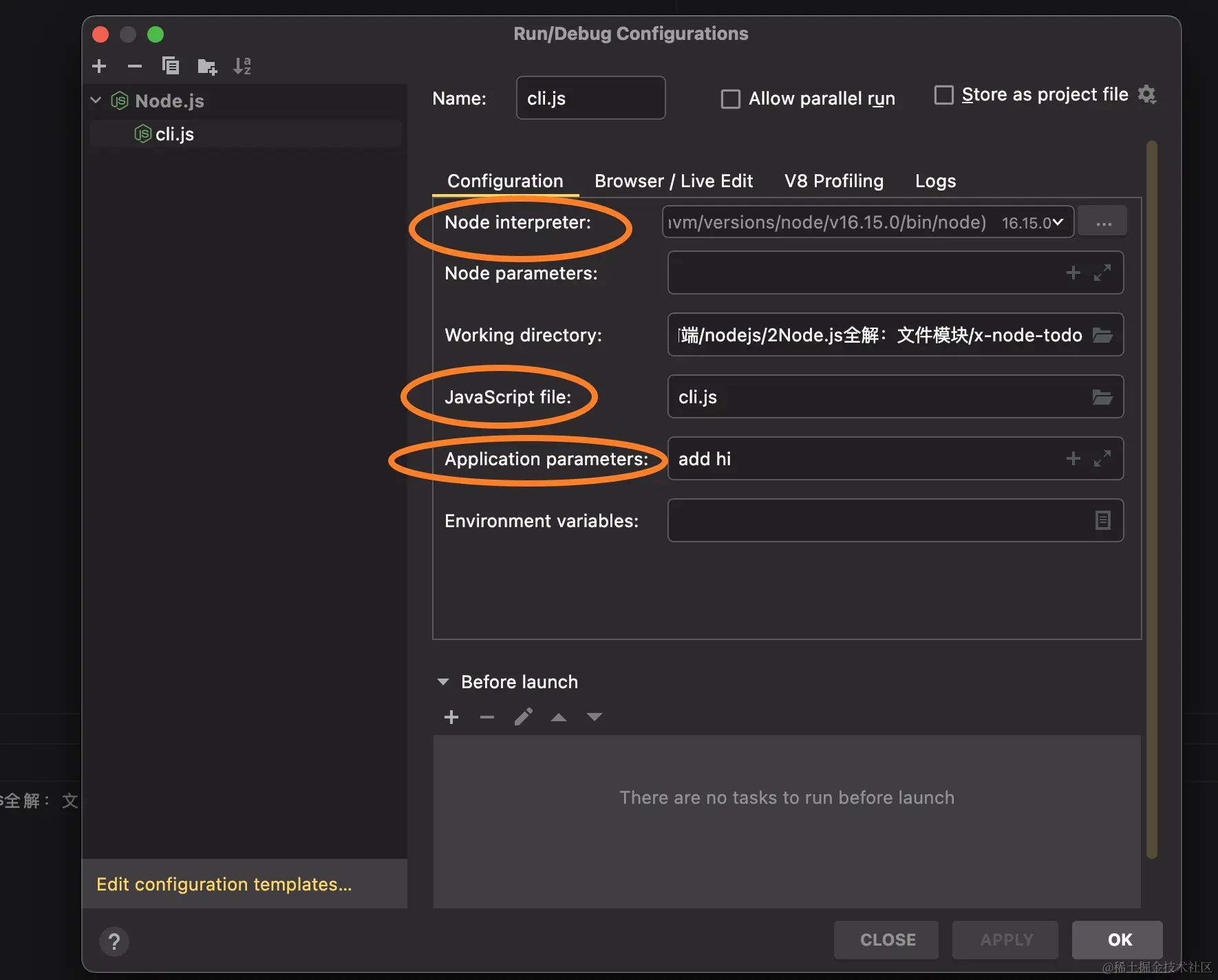Select cli.js configuration in tree
The image size is (1218, 980).
click(x=245, y=134)
